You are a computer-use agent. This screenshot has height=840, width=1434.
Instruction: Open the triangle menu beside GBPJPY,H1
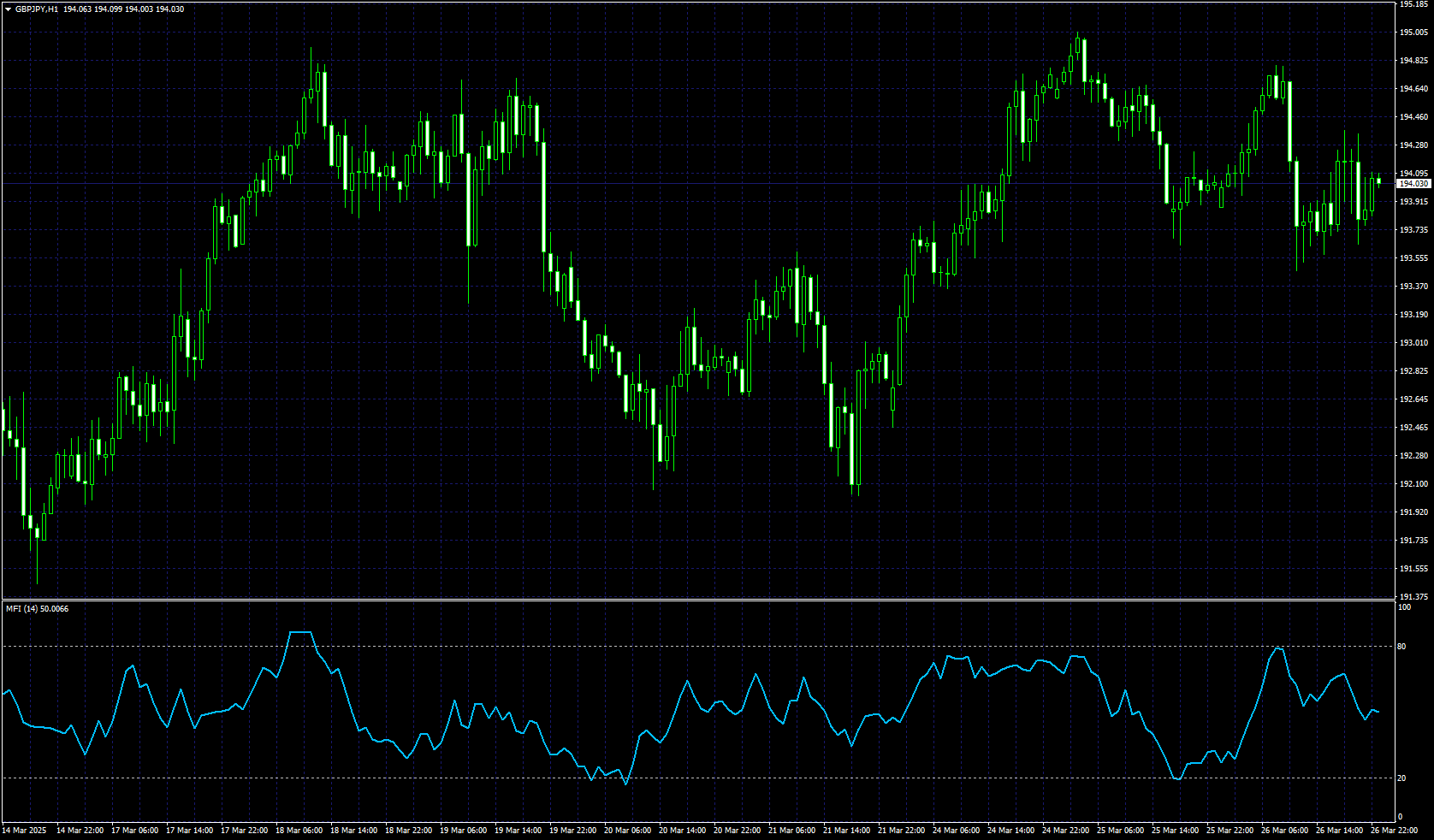click(x=9, y=9)
